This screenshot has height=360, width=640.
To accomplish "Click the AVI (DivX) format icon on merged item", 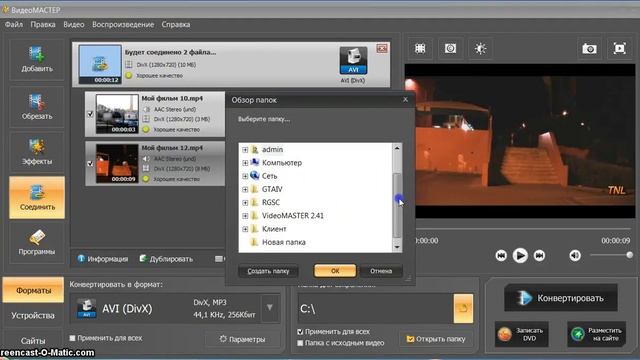I will coord(353,61).
